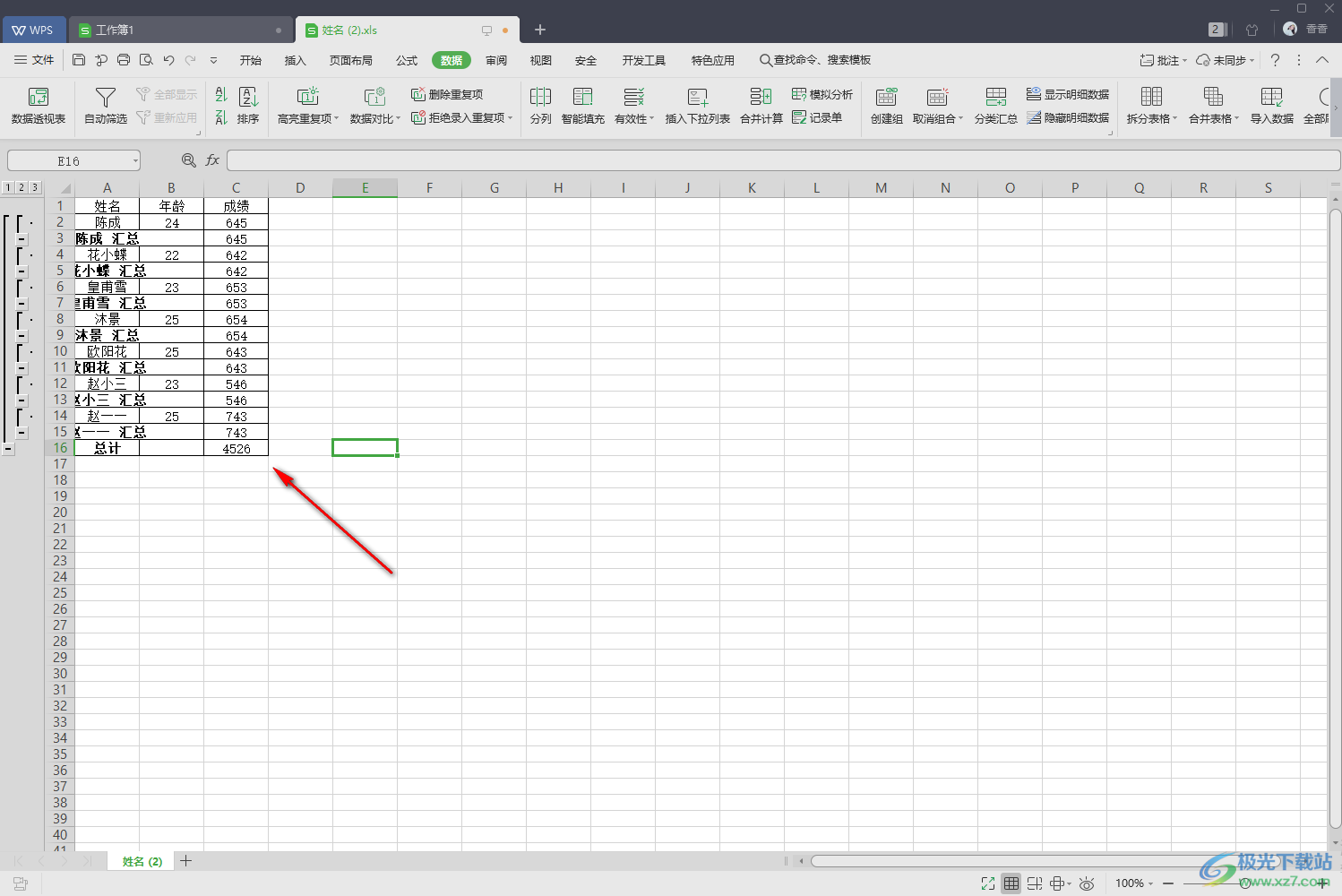The width and height of the screenshot is (1342, 896).
Task: Click 隐藏明细数据 hide detail data
Action: [1068, 117]
